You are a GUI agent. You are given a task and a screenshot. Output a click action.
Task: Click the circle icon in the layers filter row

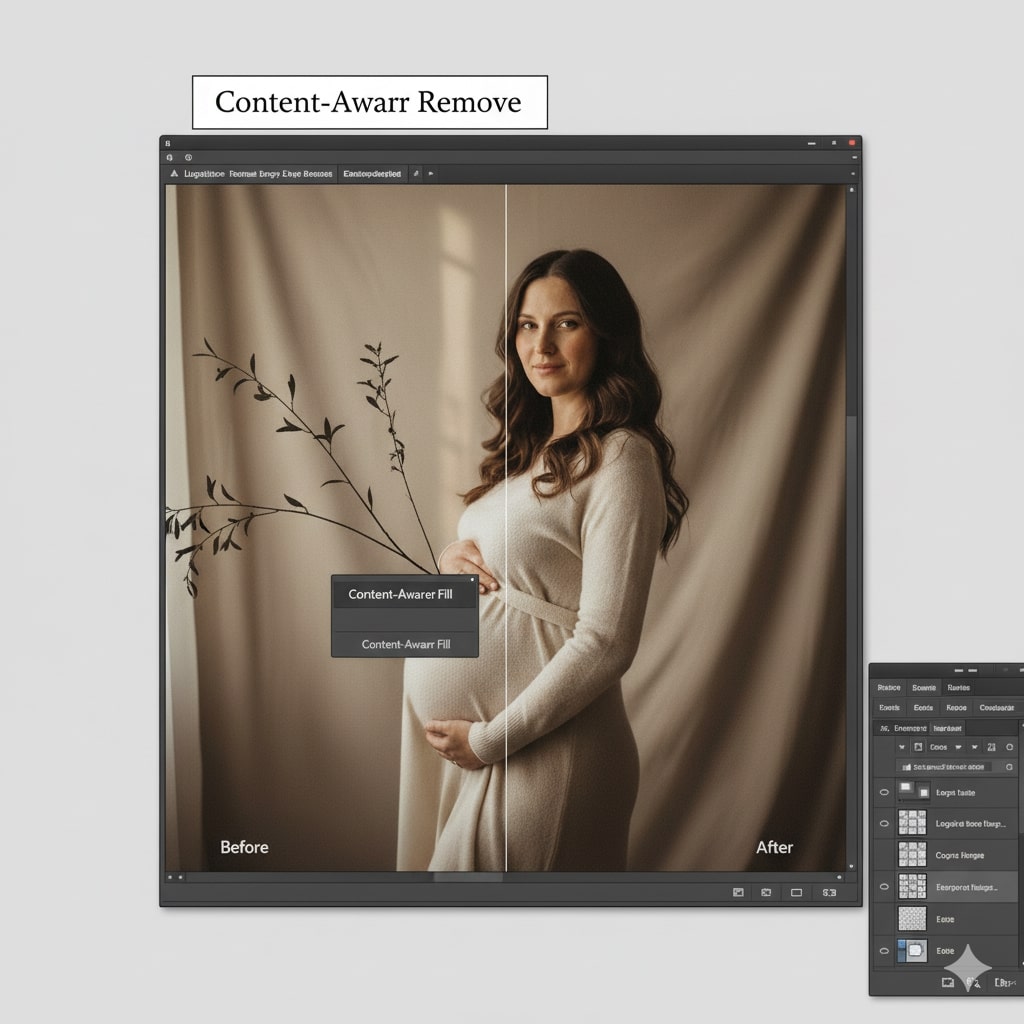pos(1009,747)
